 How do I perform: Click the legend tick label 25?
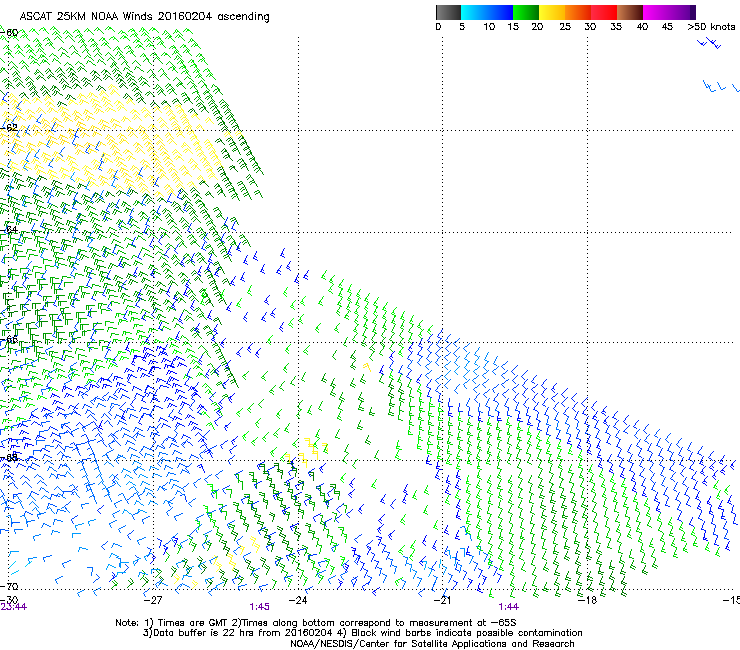(565, 27)
